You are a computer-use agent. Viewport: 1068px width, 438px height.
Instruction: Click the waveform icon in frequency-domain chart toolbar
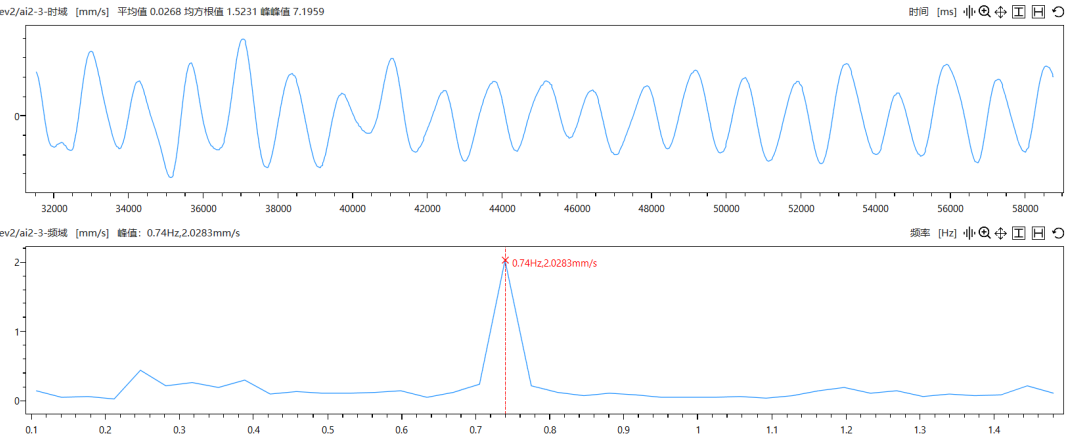coord(968,233)
